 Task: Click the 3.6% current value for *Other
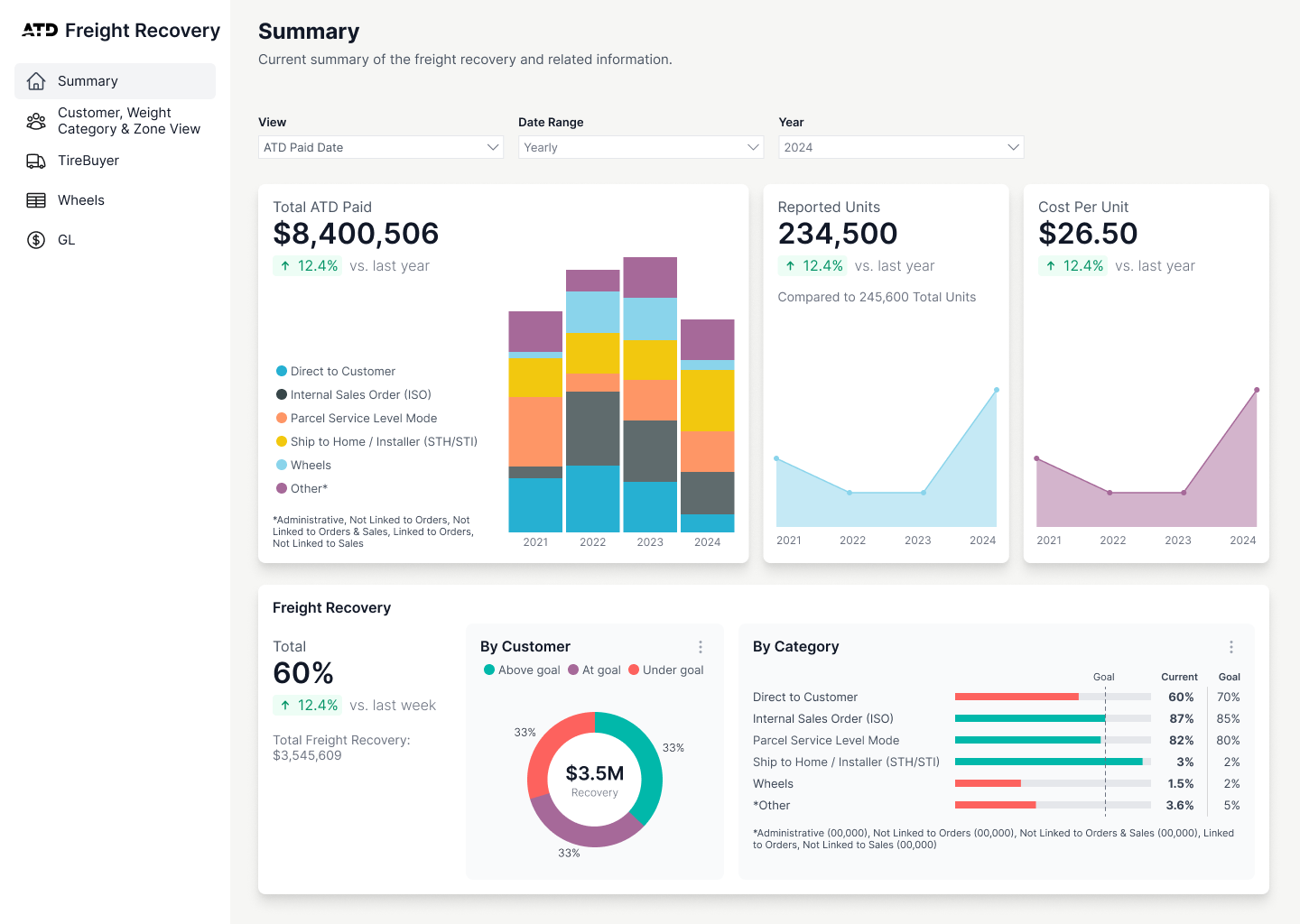(1180, 805)
